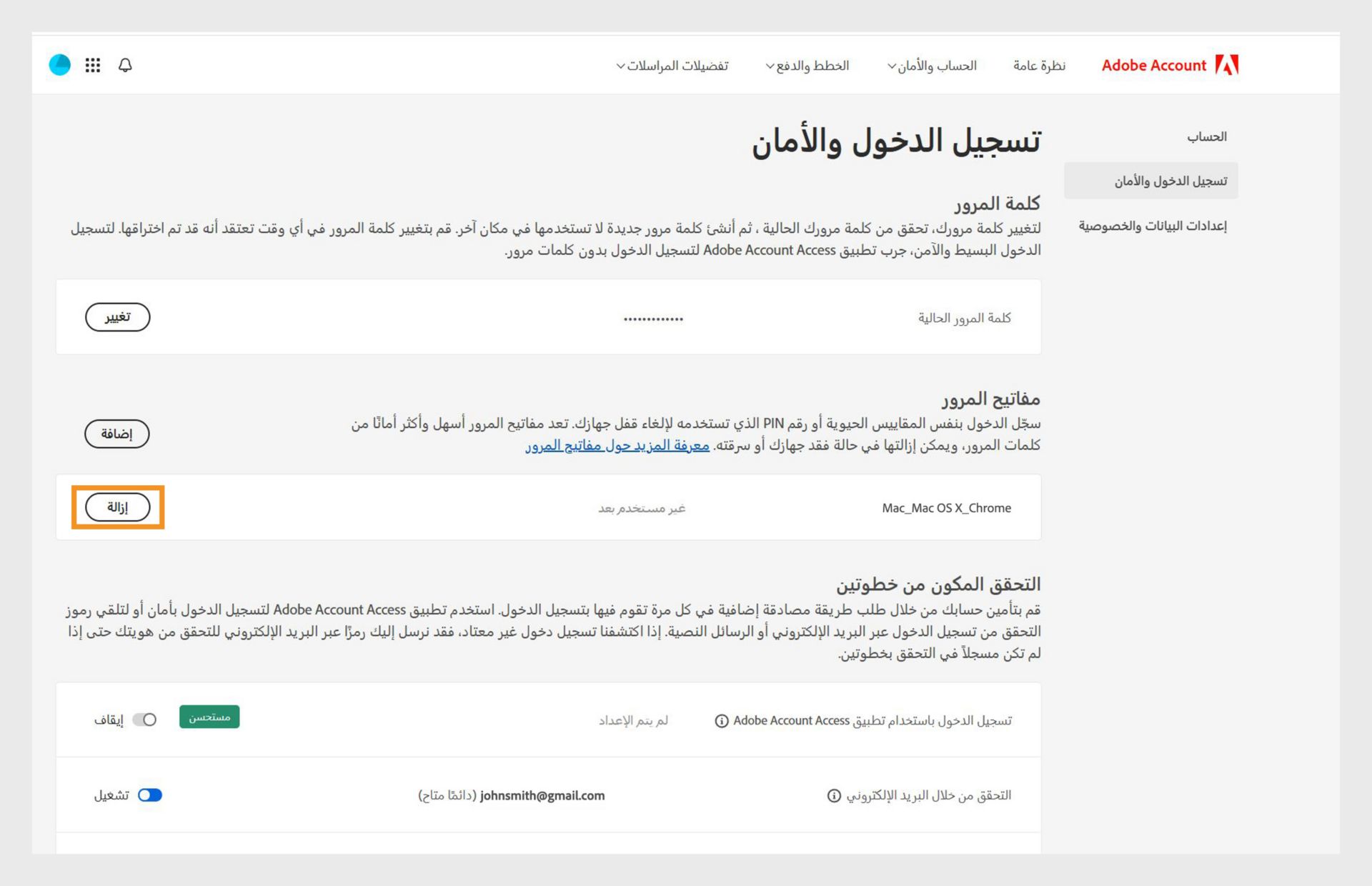Enable the Adobe Account Access sign-in toggle
1372x886 pixels.
[145, 720]
